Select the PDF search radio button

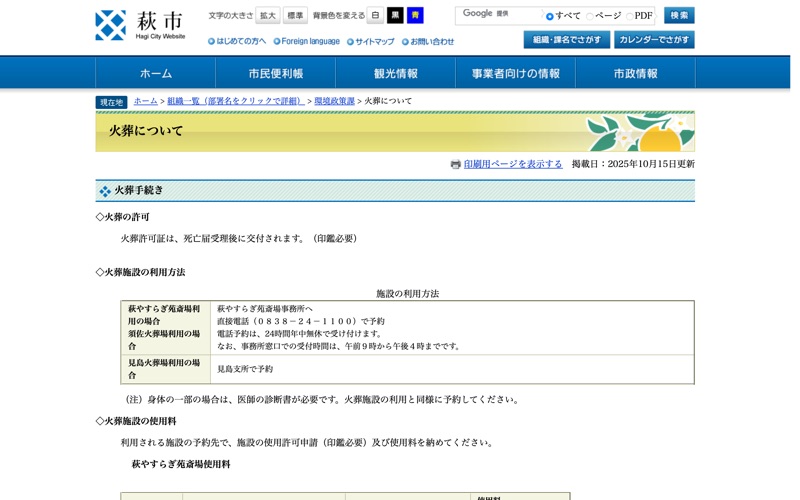pyautogui.click(x=630, y=16)
